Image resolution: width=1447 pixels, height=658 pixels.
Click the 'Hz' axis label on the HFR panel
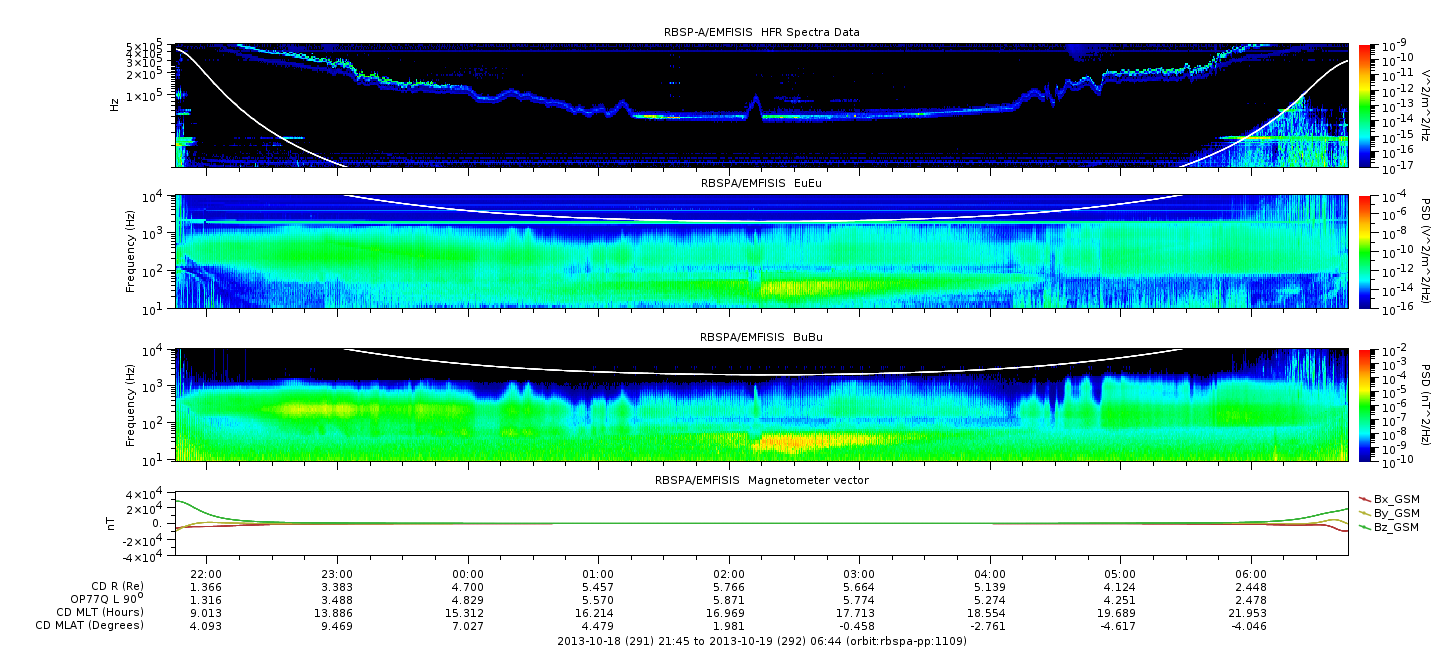(x=115, y=104)
